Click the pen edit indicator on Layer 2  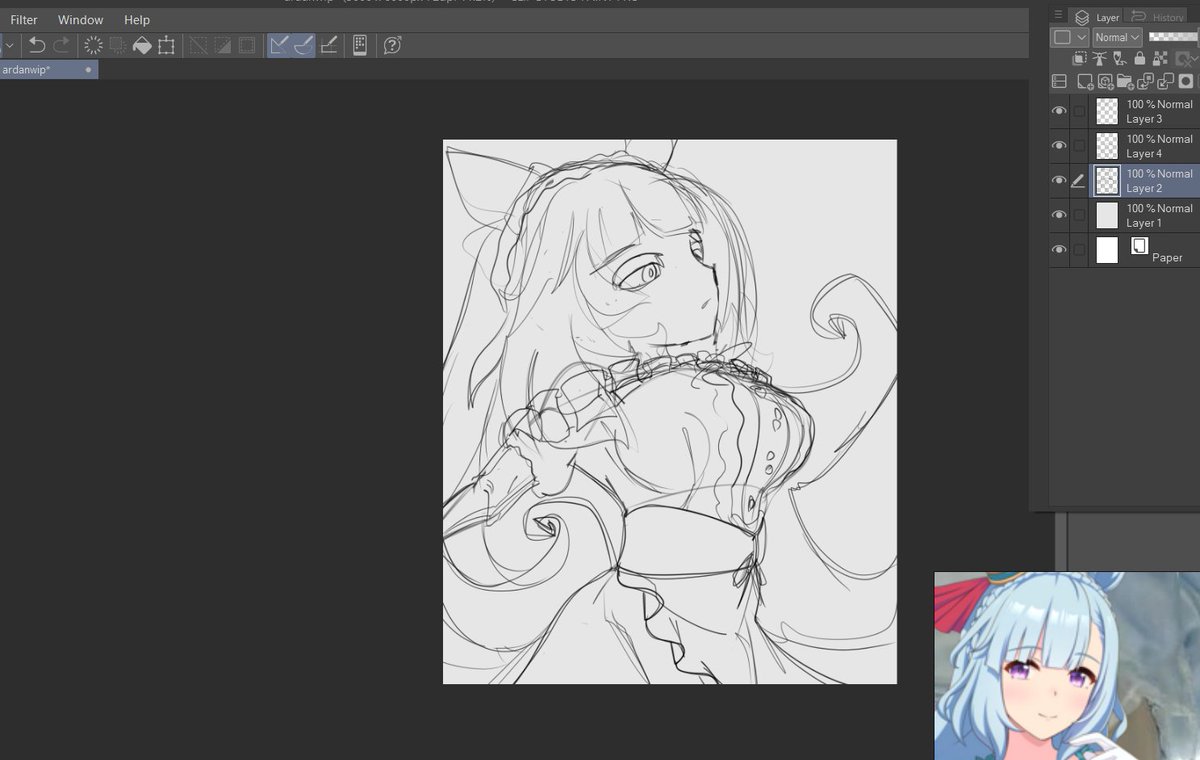tap(1078, 181)
